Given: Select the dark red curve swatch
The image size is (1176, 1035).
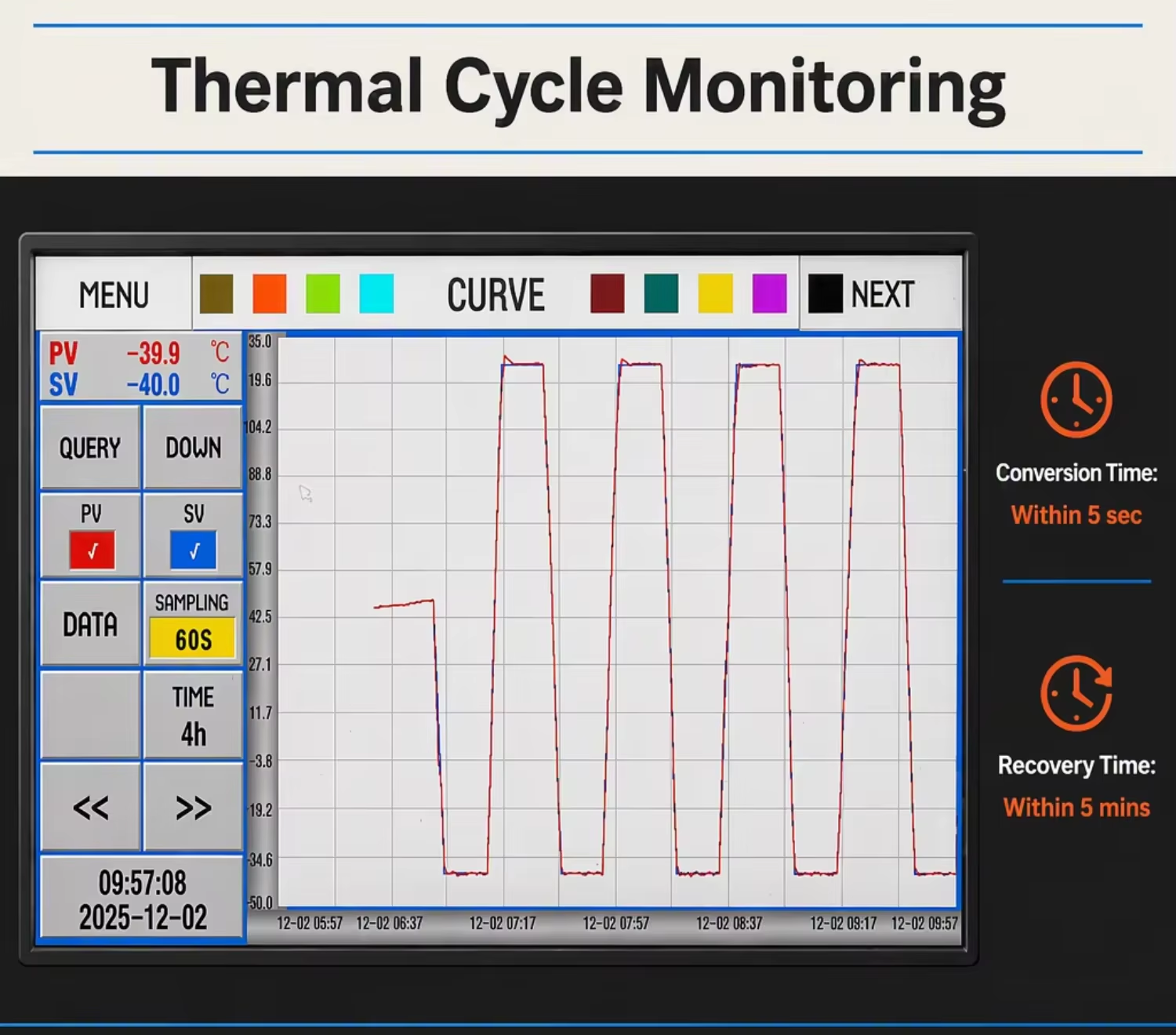Looking at the screenshot, I should point(608,294).
